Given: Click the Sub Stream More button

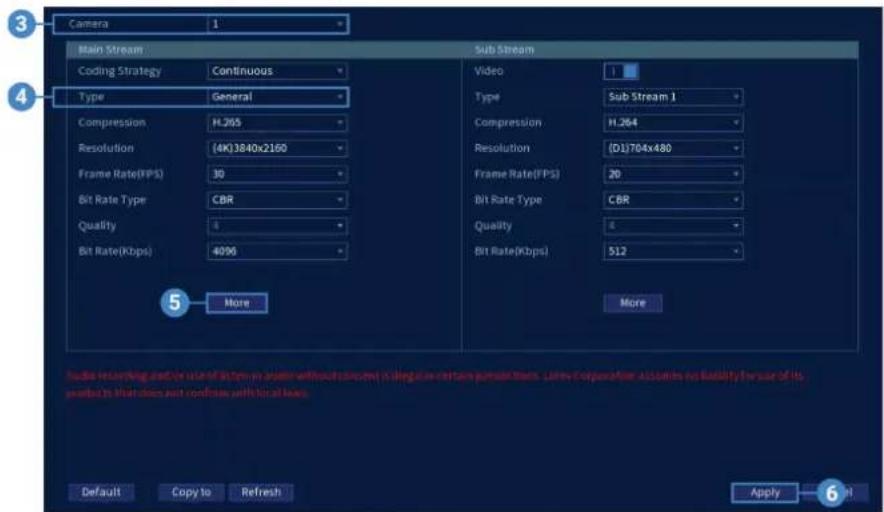Looking at the screenshot, I should (x=633, y=303).
